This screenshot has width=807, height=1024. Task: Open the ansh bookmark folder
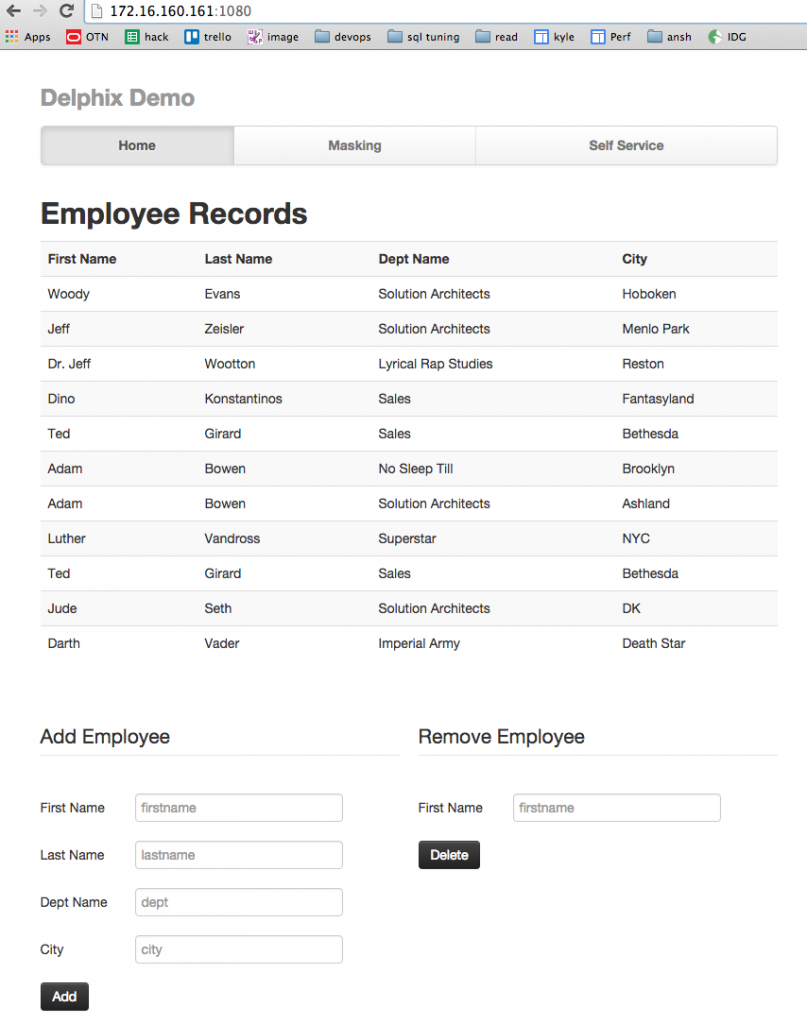[x=669, y=37]
